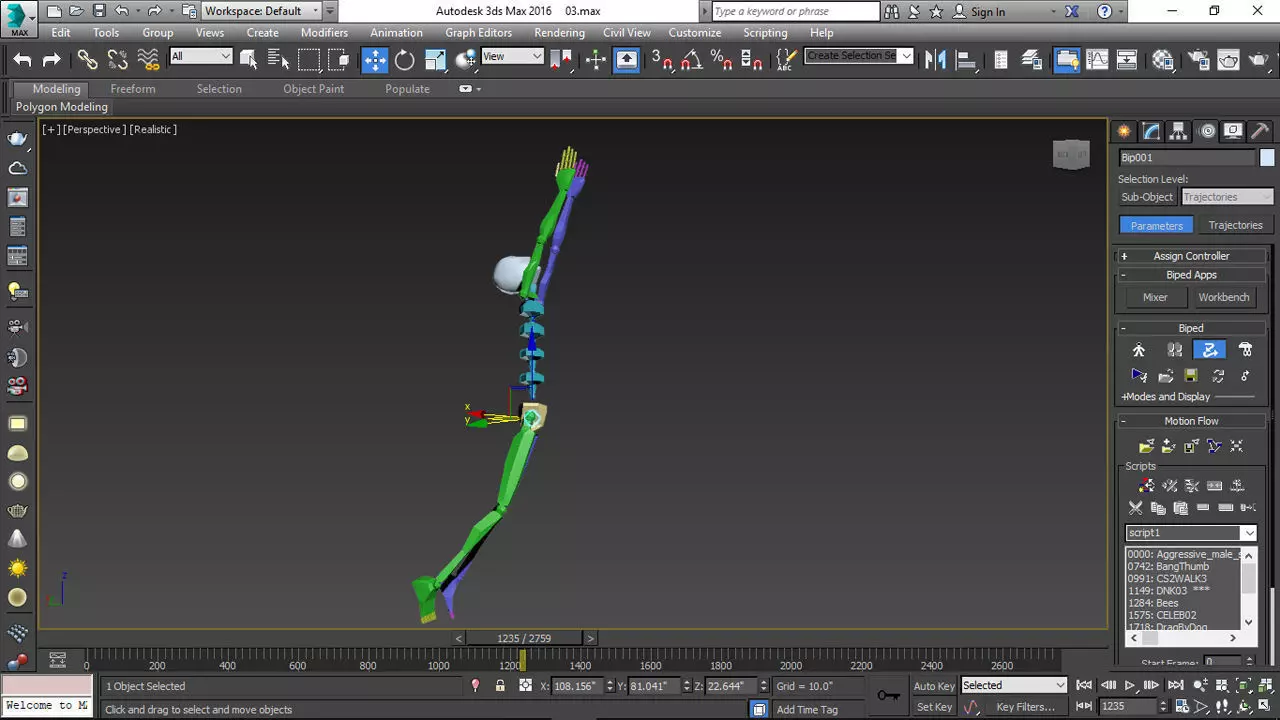
Task: Toggle Angle Snap in main toolbar
Action: pos(692,60)
